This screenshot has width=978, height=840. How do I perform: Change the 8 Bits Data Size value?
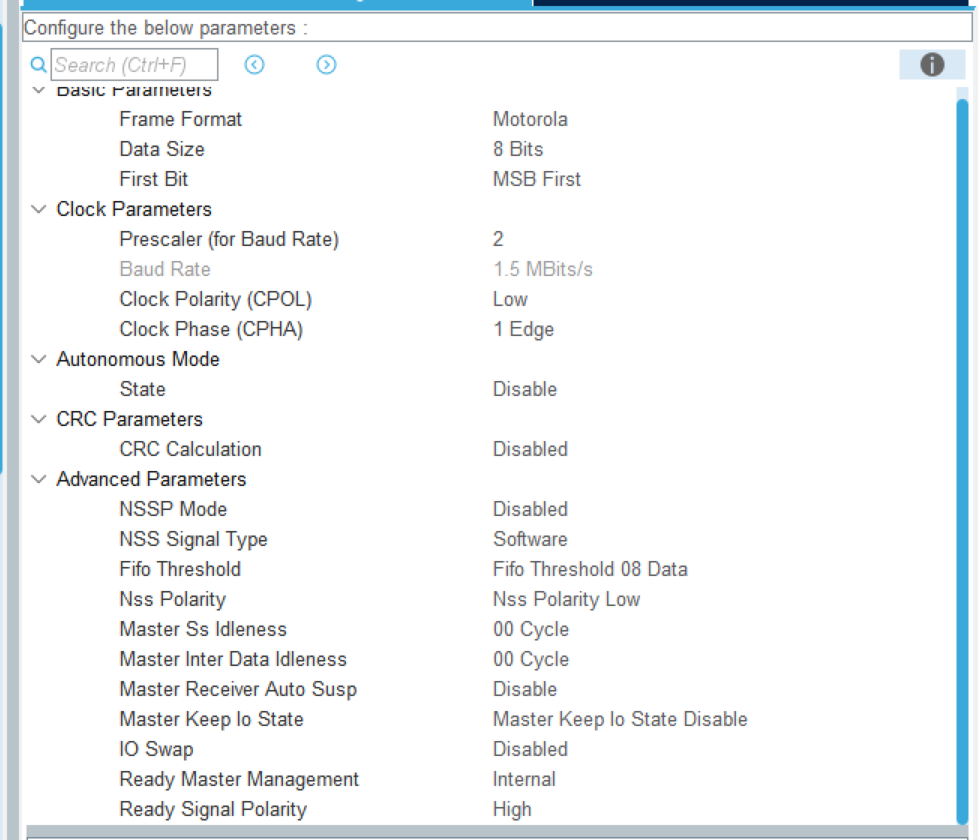[x=518, y=149]
